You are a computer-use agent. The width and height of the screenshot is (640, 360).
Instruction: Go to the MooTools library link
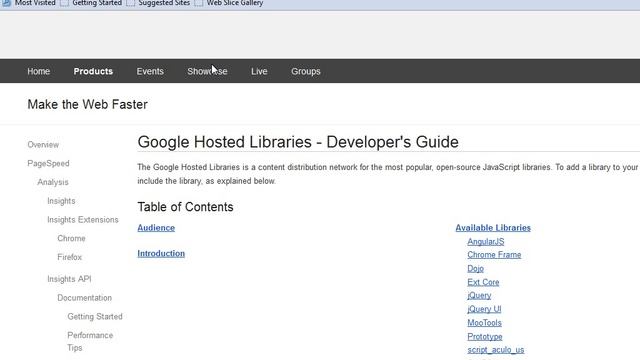[x=484, y=323]
